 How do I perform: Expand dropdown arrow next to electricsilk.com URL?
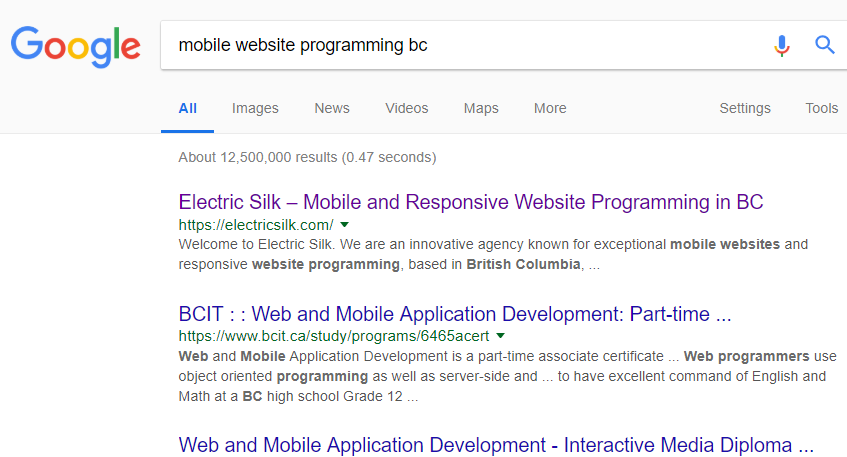(345, 225)
